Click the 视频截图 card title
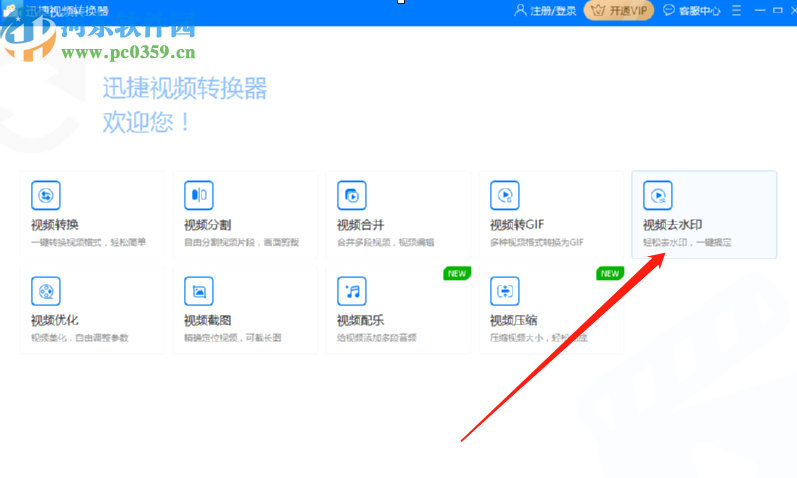797x478 pixels. (x=208, y=320)
